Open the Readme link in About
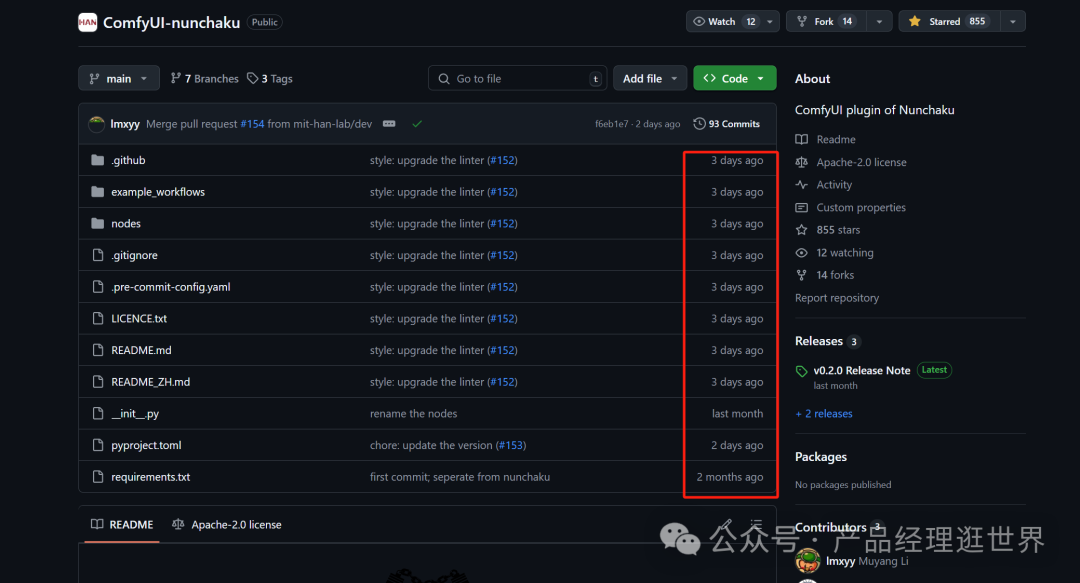 point(835,139)
